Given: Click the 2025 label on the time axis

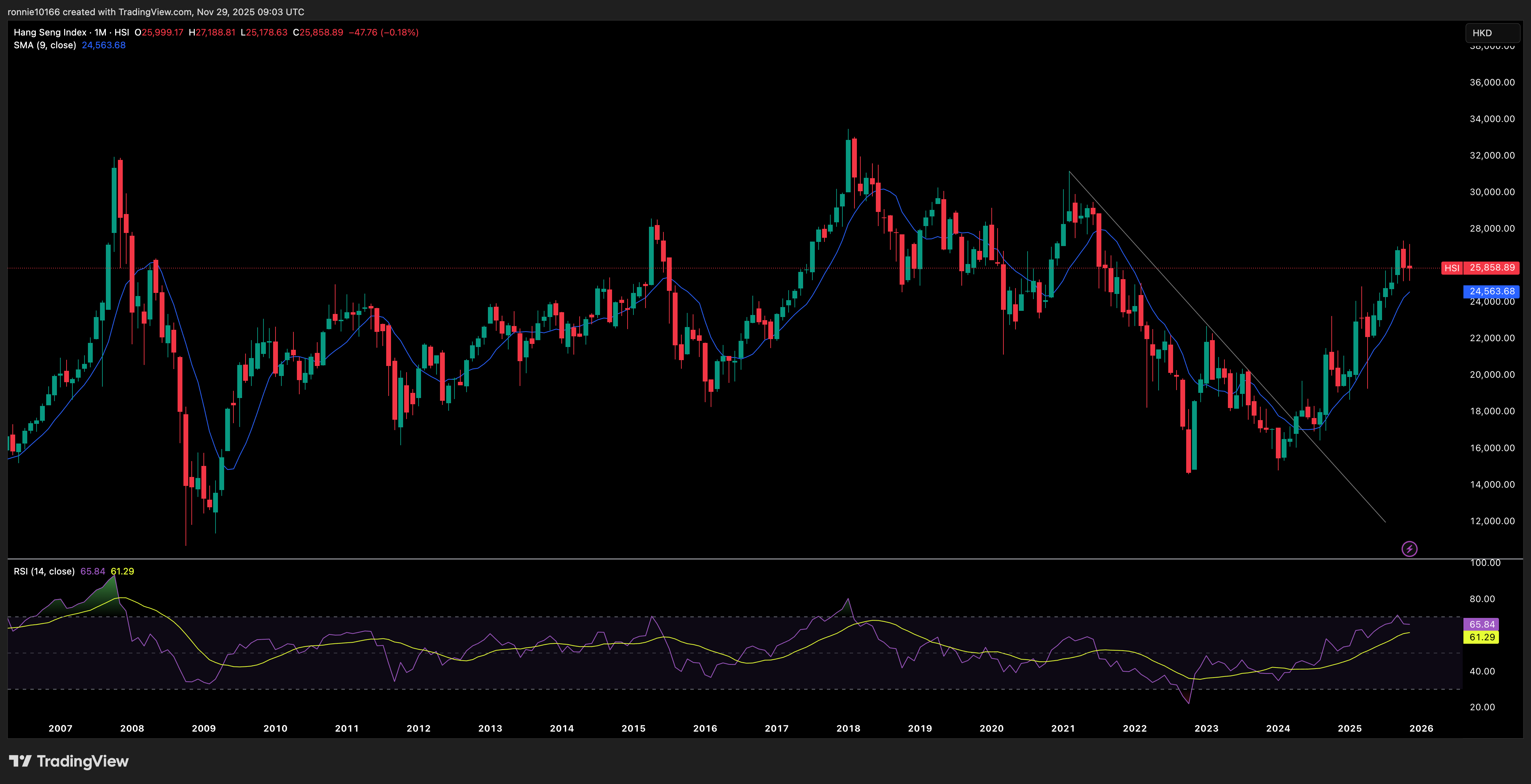Looking at the screenshot, I should pyautogui.click(x=1349, y=728).
